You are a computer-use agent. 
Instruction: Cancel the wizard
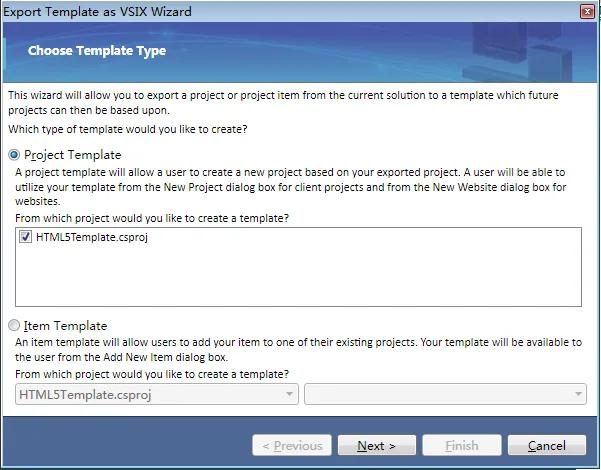click(x=546, y=445)
